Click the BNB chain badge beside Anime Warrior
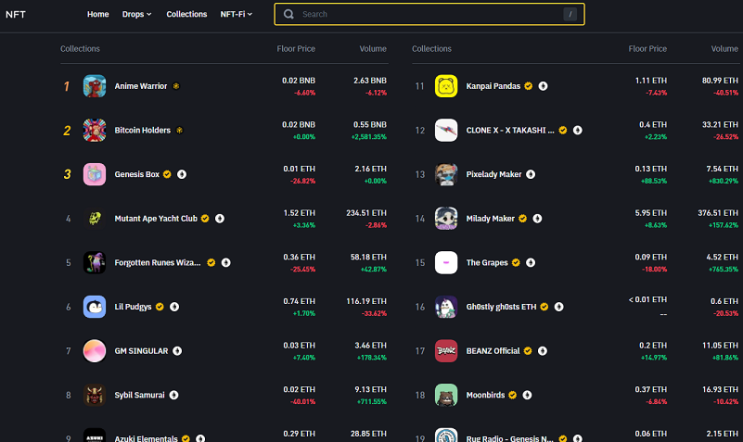The image size is (743, 442). [176, 86]
